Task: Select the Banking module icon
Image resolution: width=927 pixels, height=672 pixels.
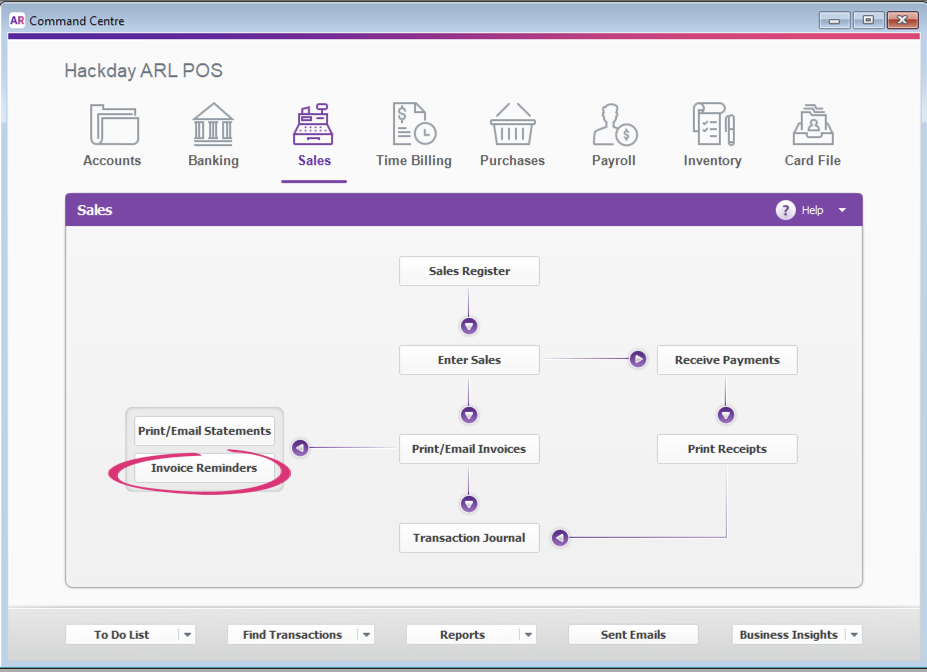Action: 213,125
